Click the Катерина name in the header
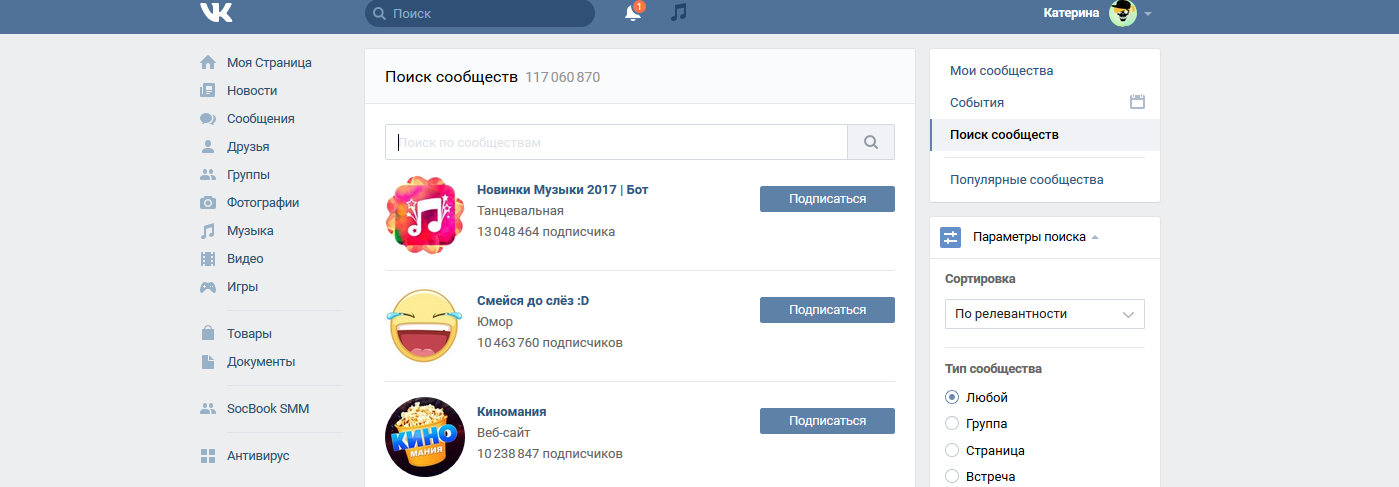The height and width of the screenshot is (487, 1399). pyautogui.click(x=1071, y=13)
